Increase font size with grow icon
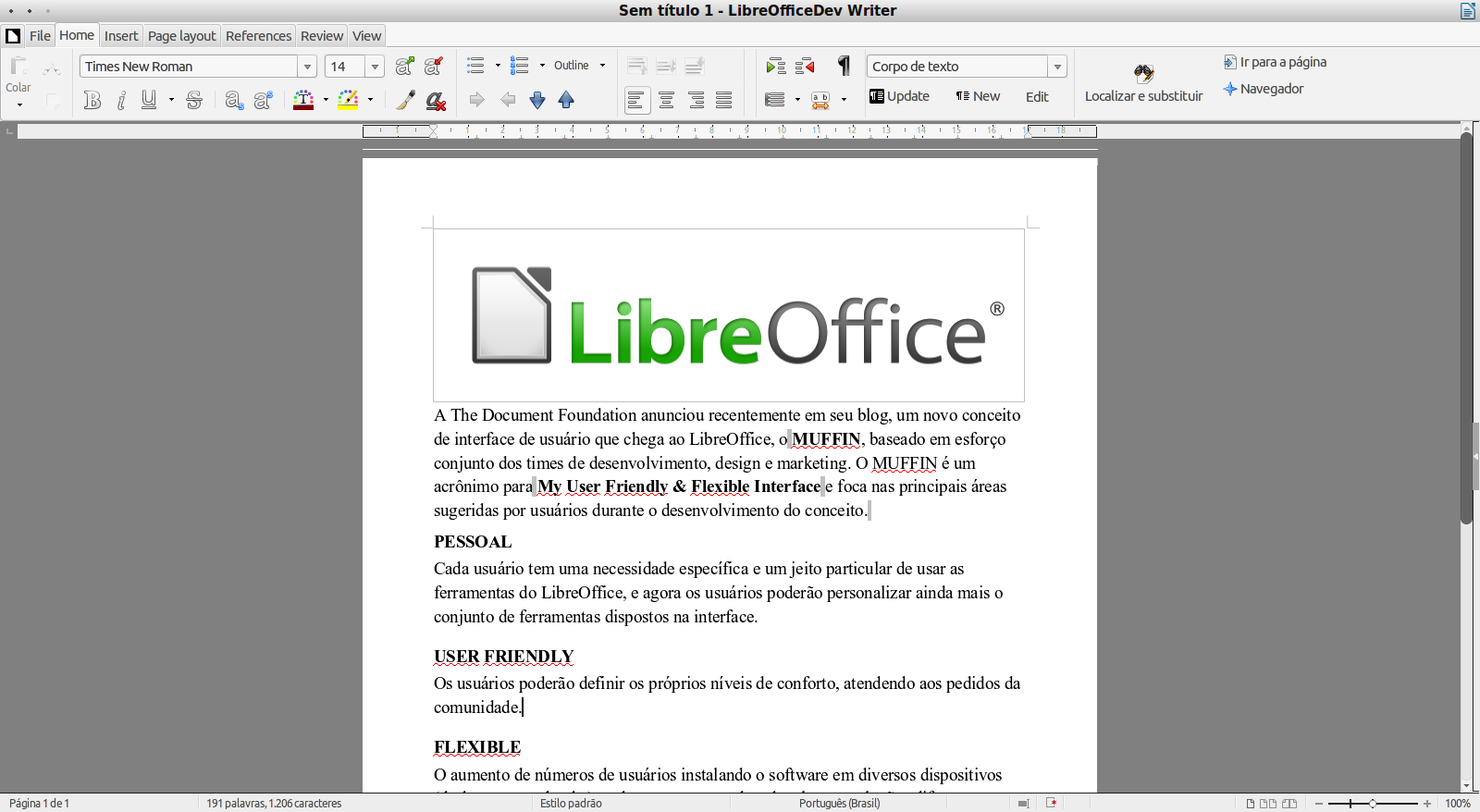 (404, 66)
